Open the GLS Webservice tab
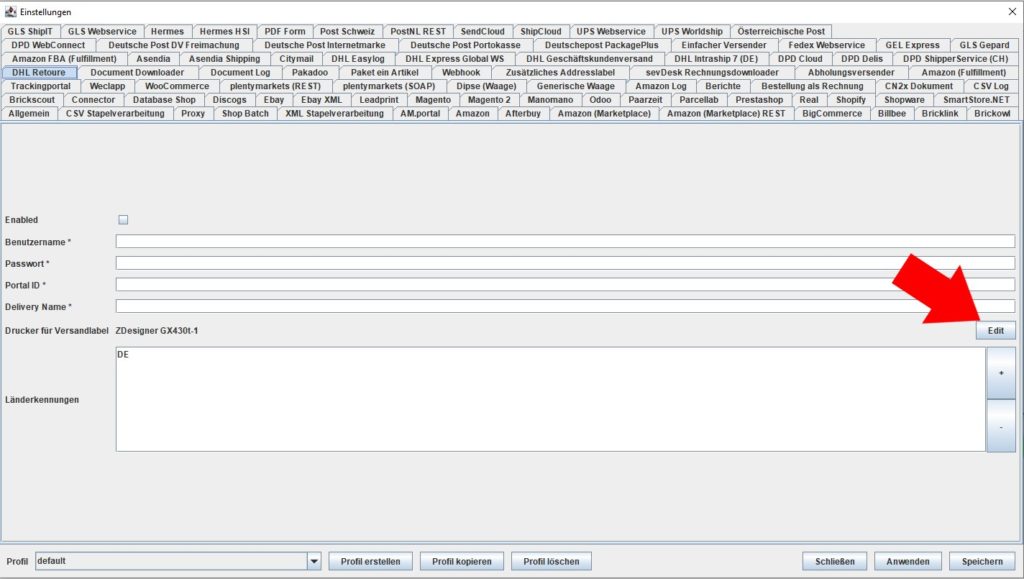1024x579 pixels. [x=102, y=31]
